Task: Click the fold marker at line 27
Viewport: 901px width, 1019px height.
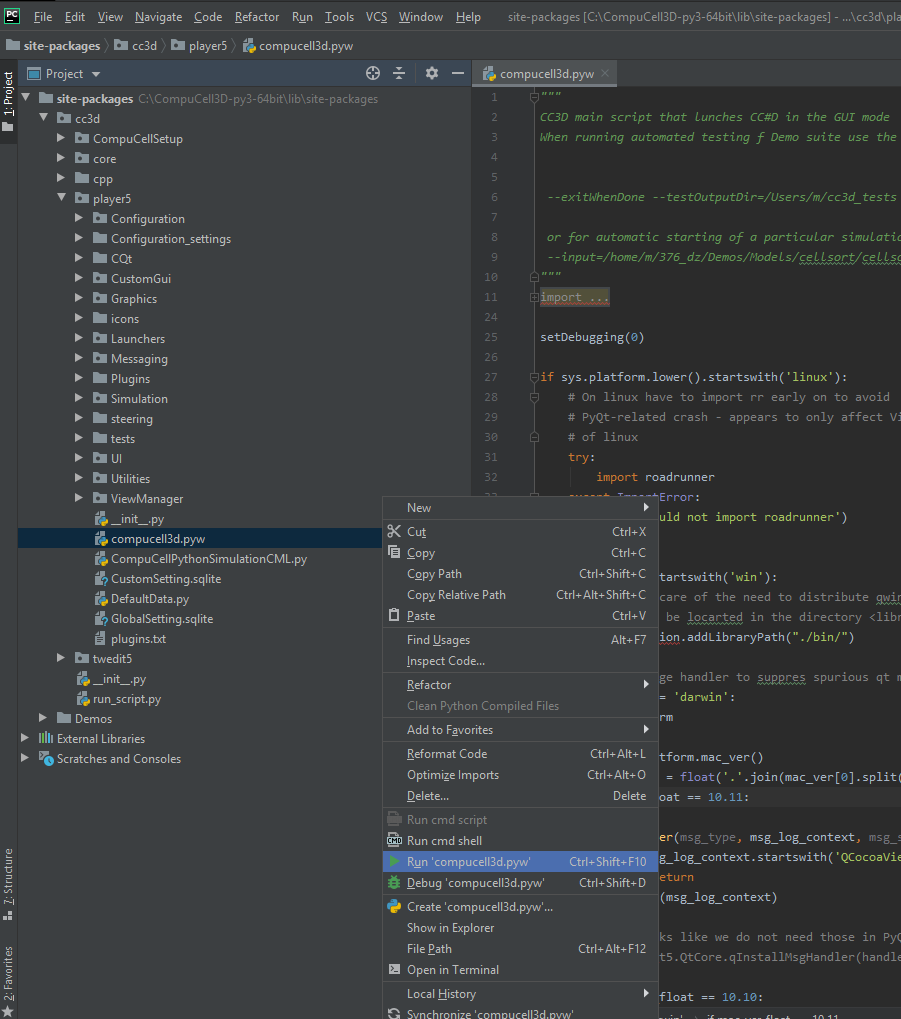Action: point(534,377)
